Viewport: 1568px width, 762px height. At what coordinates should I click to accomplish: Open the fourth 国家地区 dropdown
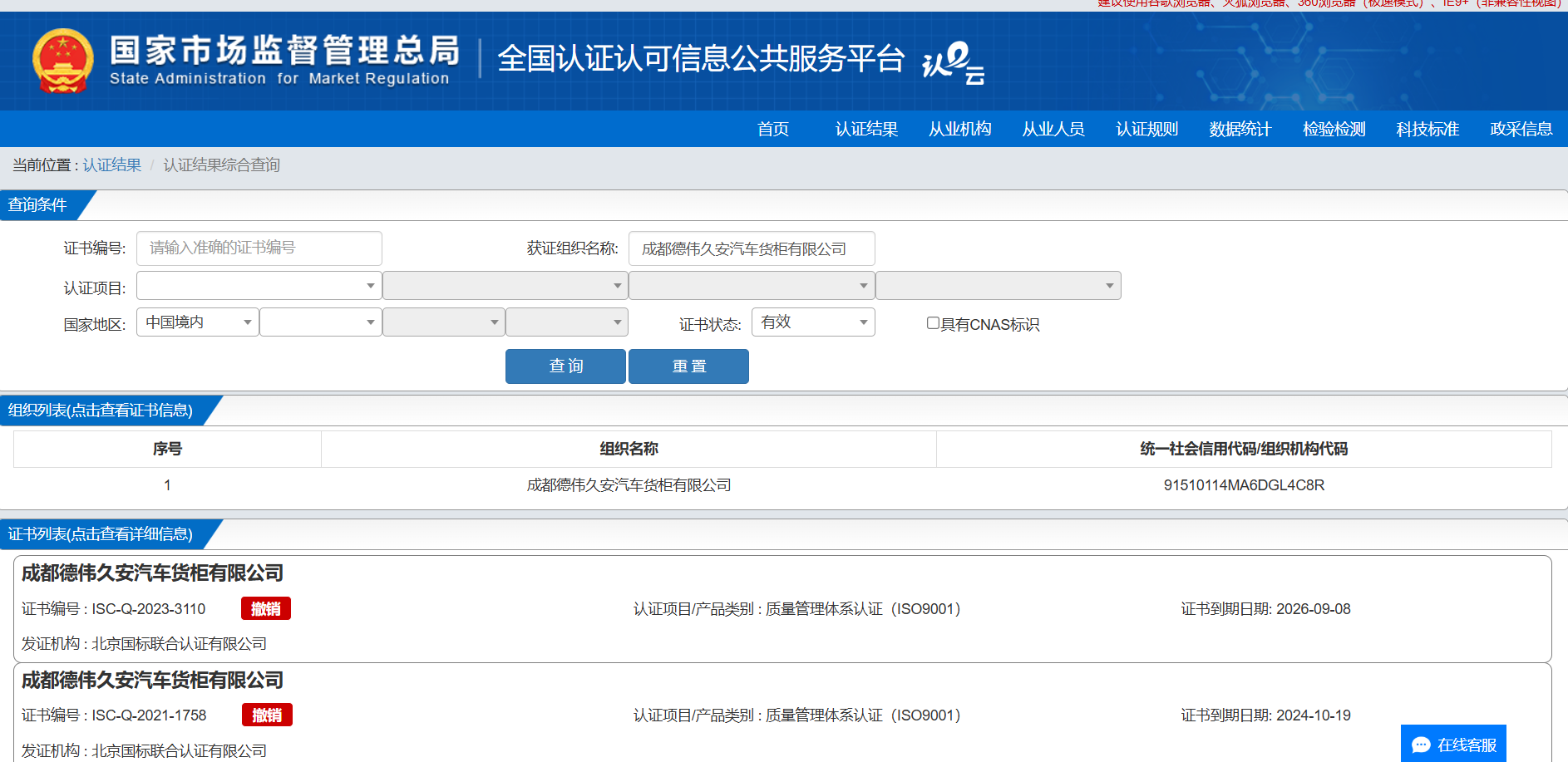[x=567, y=322]
